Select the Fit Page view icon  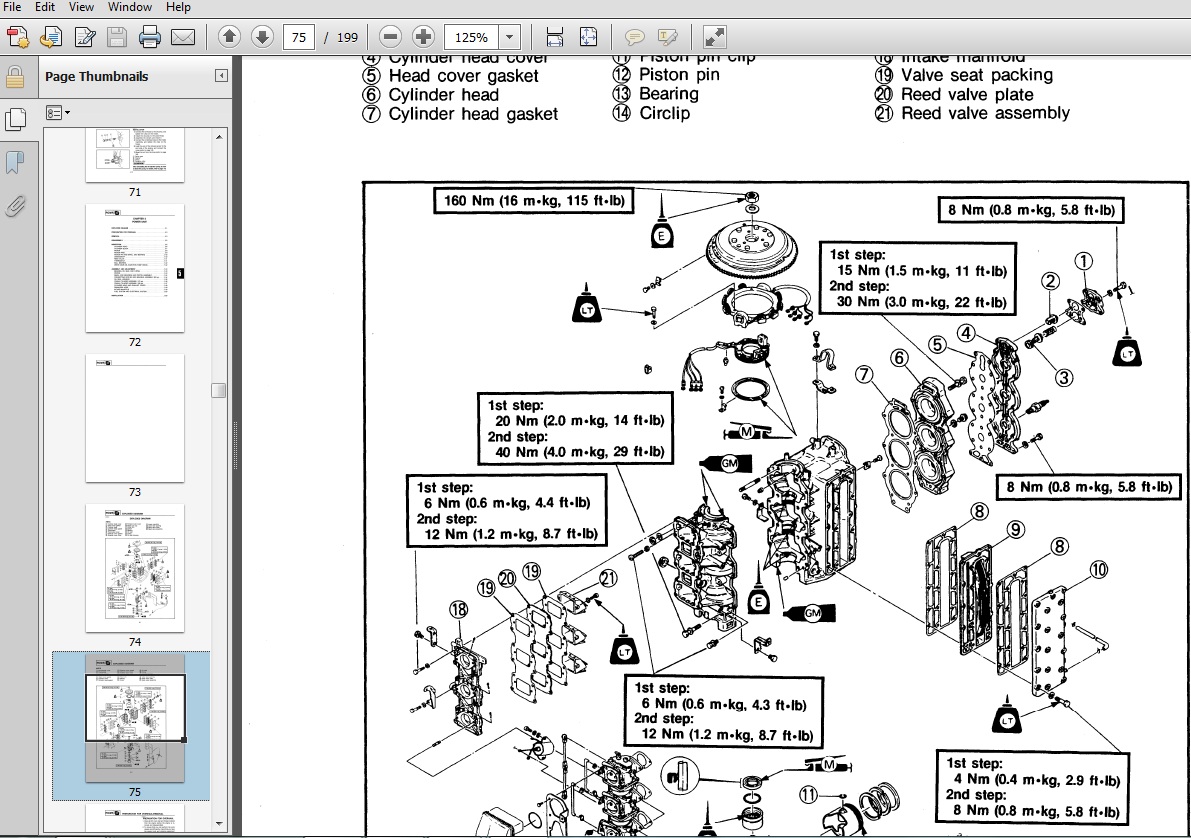pyautogui.click(x=586, y=37)
